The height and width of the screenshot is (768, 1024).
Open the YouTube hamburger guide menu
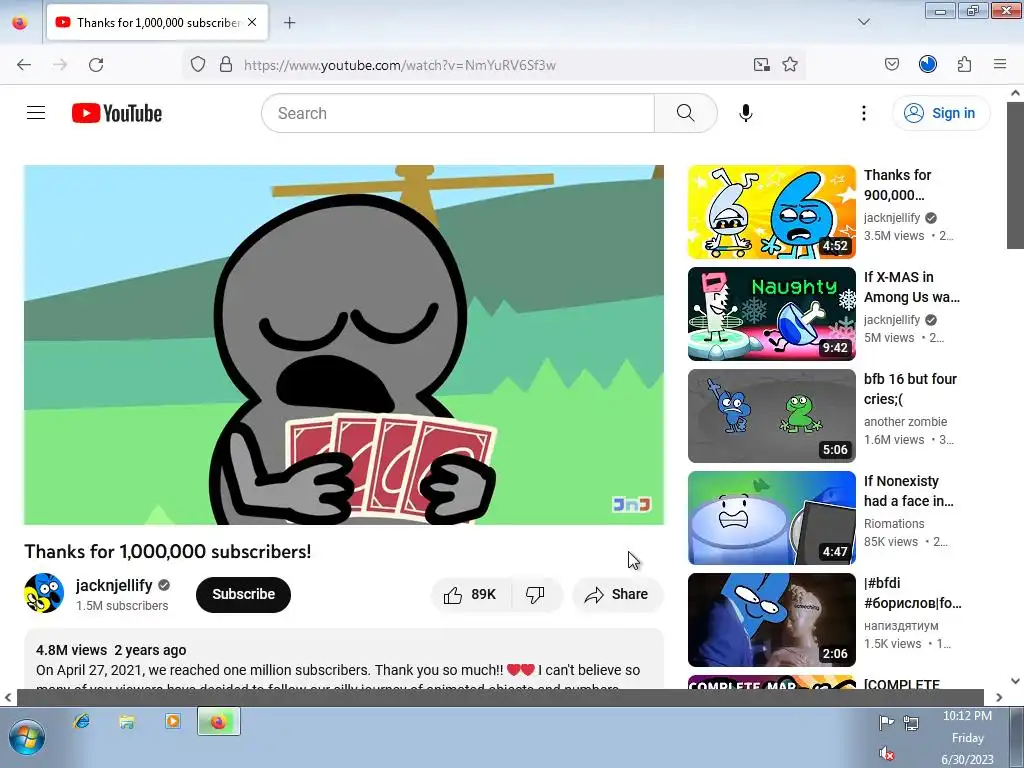point(36,113)
